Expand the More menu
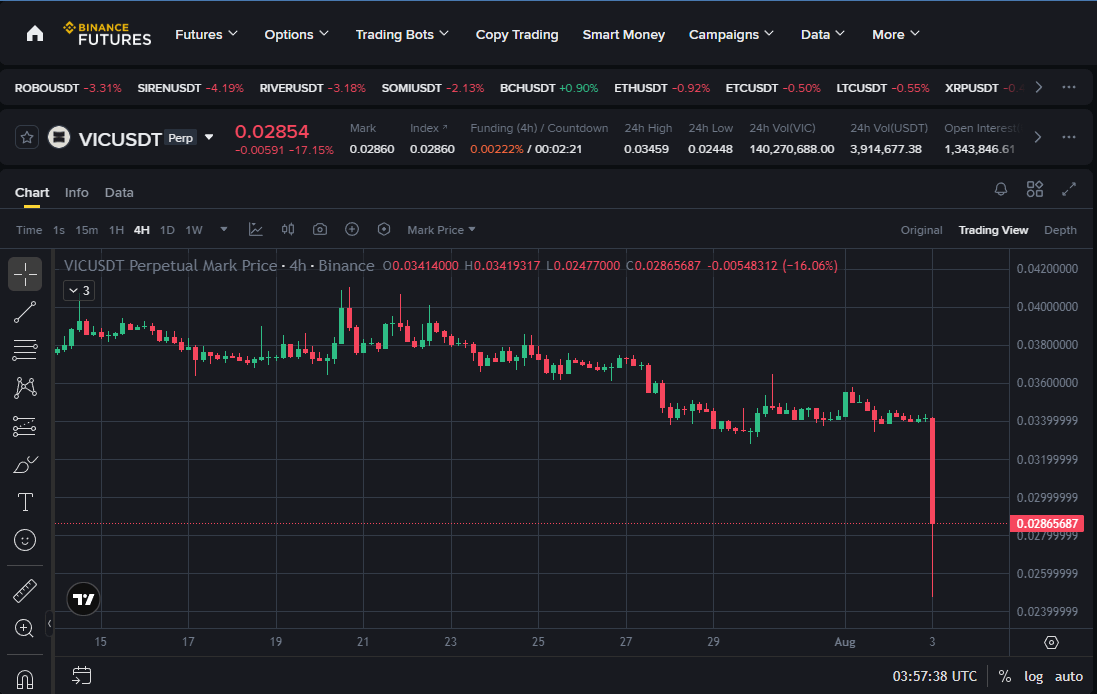The width and height of the screenshot is (1097, 694). 896,34
